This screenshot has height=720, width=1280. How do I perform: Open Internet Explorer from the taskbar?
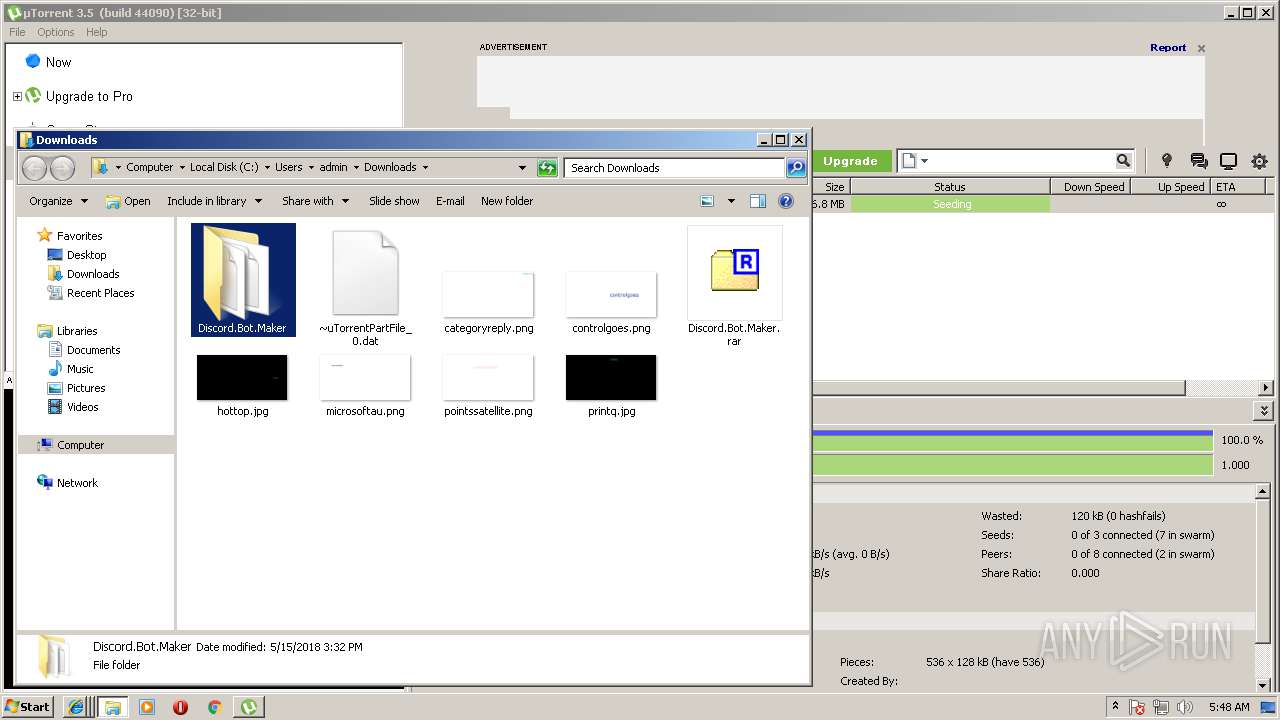click(x=76, y=707)
